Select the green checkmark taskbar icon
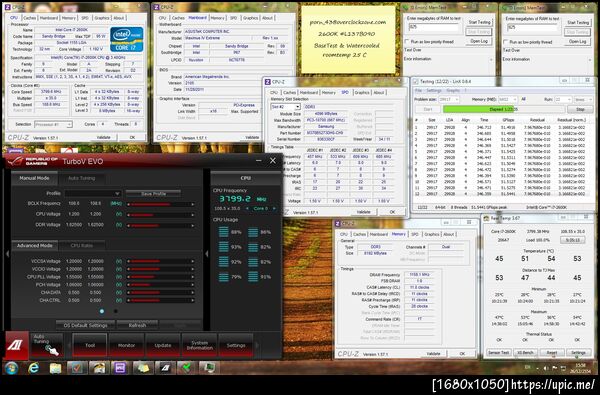This screenshot has width=600, height=395. 187,368
